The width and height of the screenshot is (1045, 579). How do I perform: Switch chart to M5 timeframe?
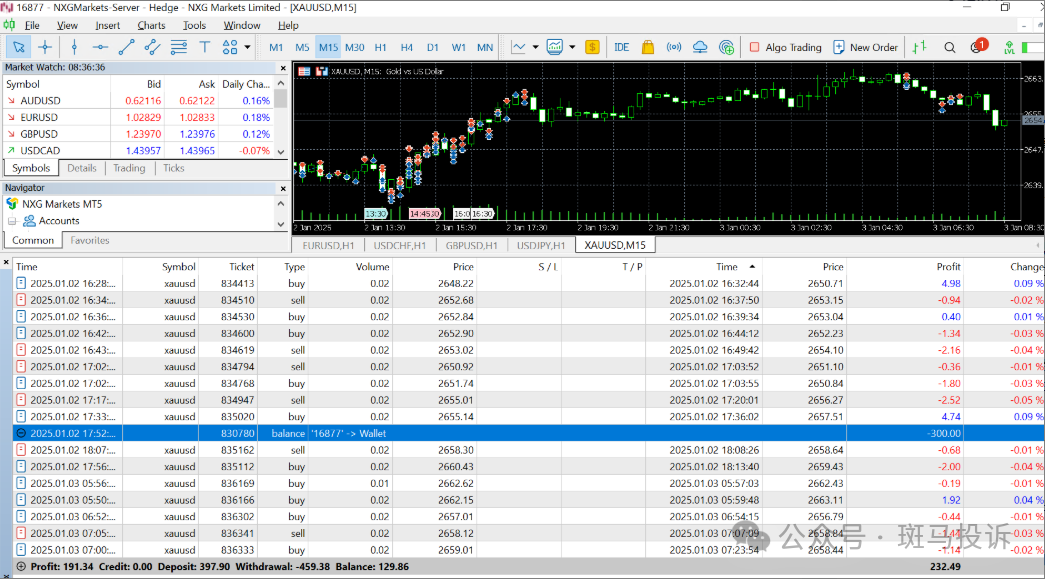302,47
